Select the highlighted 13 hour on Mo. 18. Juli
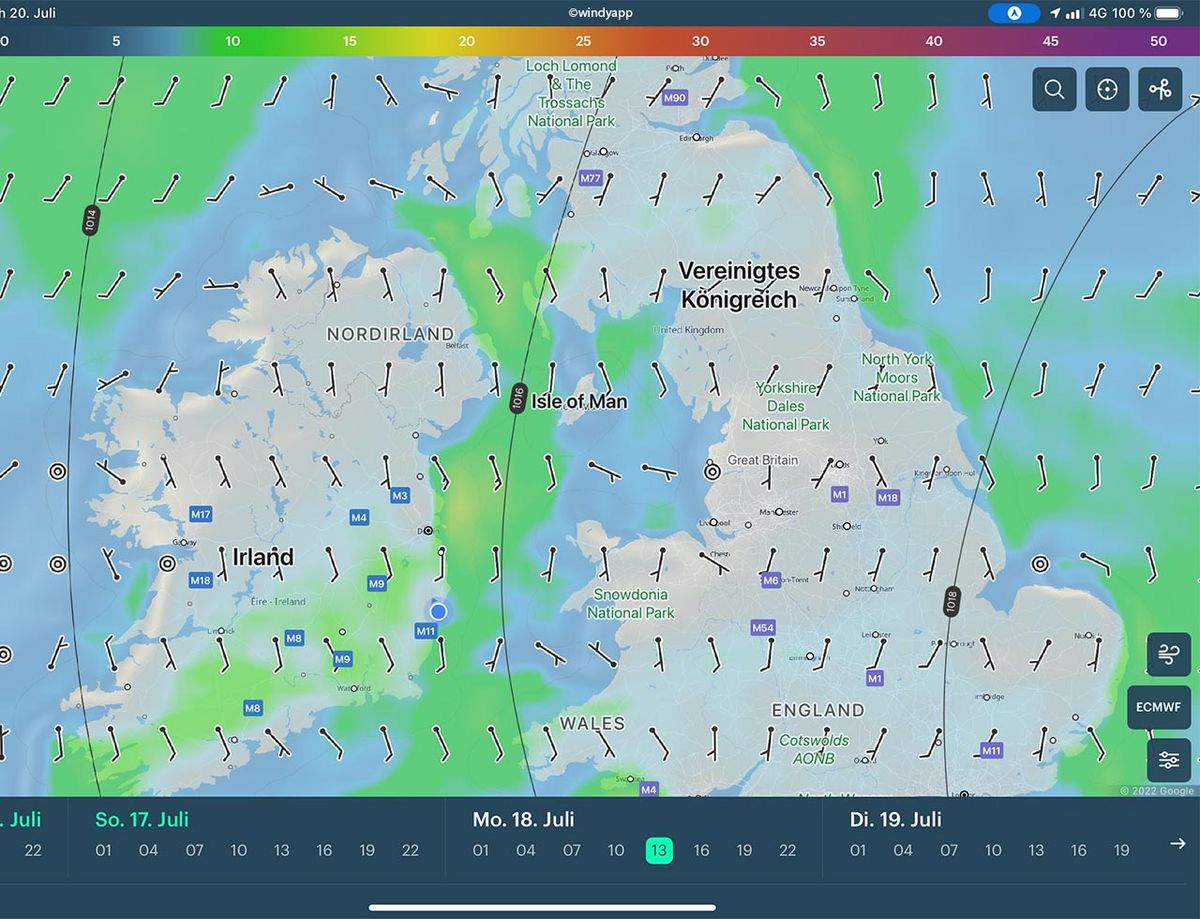 659,850
